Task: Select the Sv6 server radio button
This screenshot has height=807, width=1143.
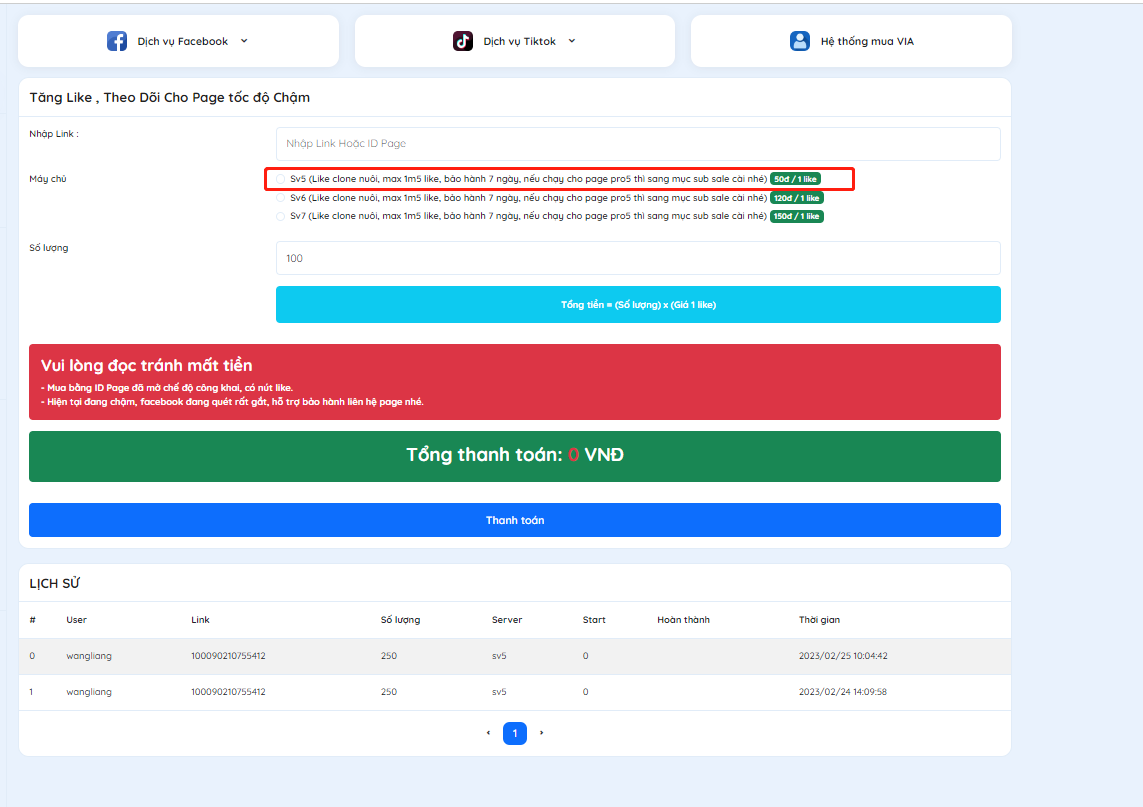Action: coord(281,198)
